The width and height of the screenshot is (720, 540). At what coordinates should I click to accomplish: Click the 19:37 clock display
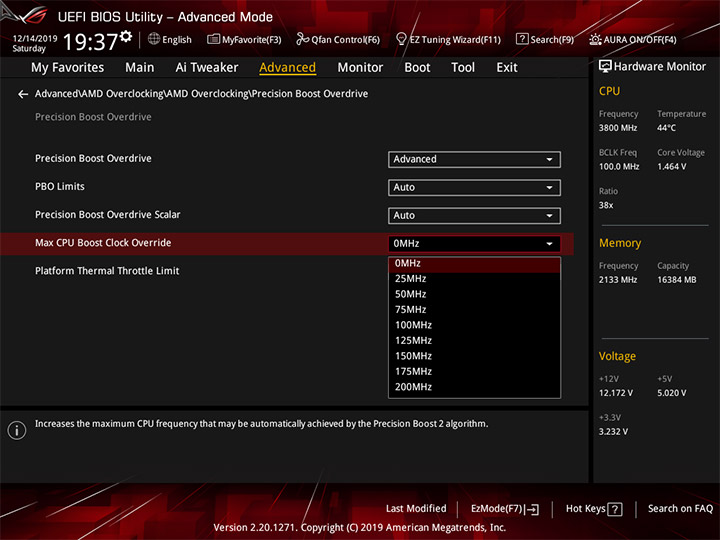click(90, 42)
